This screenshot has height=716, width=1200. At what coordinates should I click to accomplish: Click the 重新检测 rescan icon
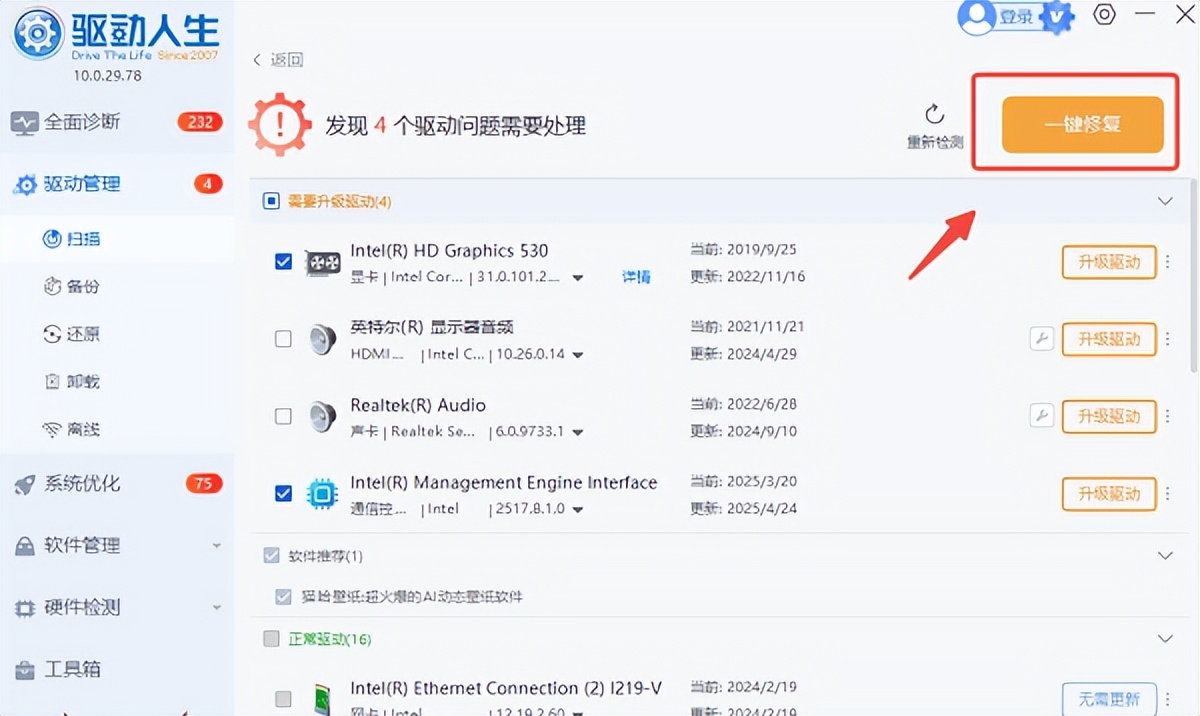pos(934,114)
